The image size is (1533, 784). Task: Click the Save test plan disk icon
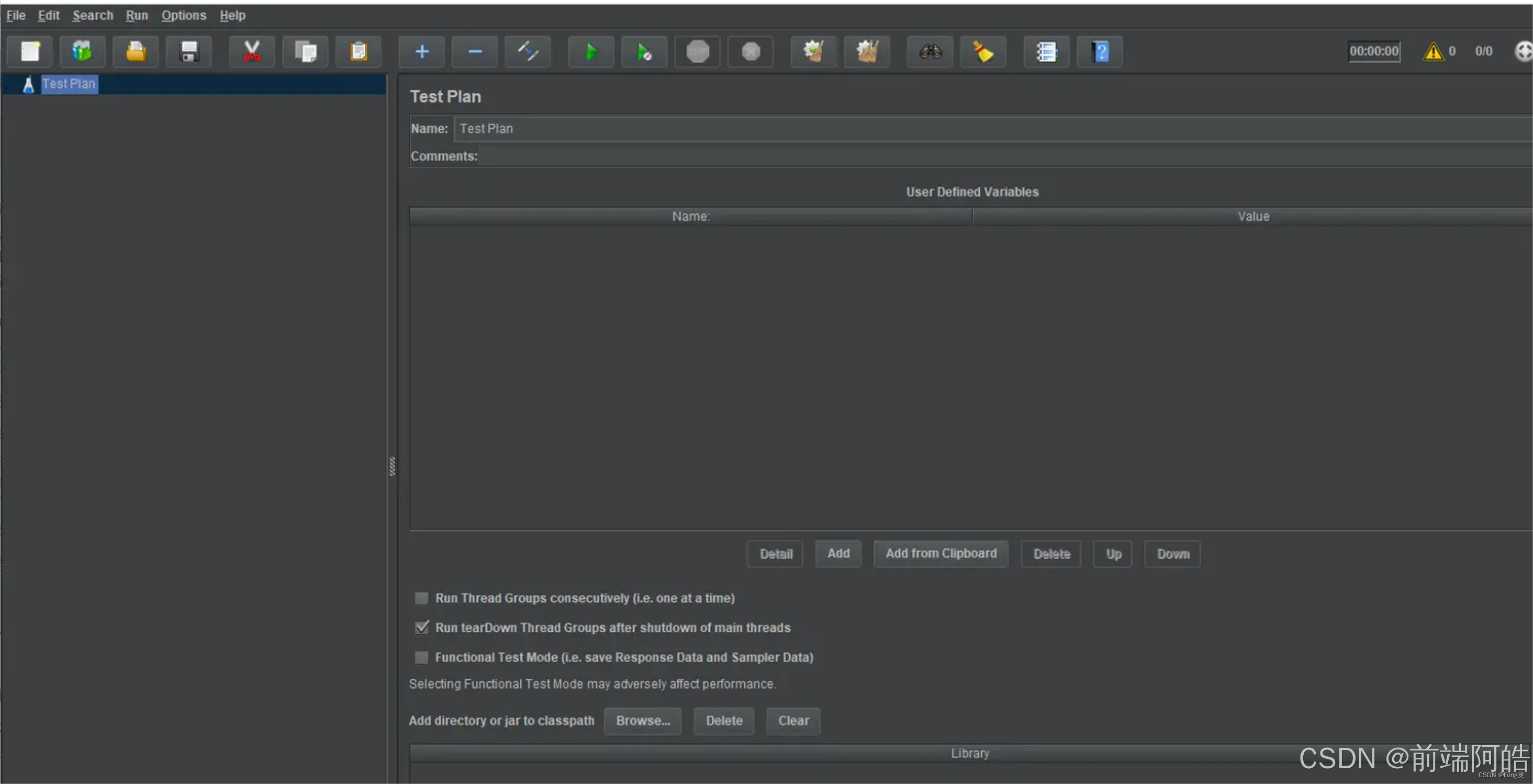(188, 52)
